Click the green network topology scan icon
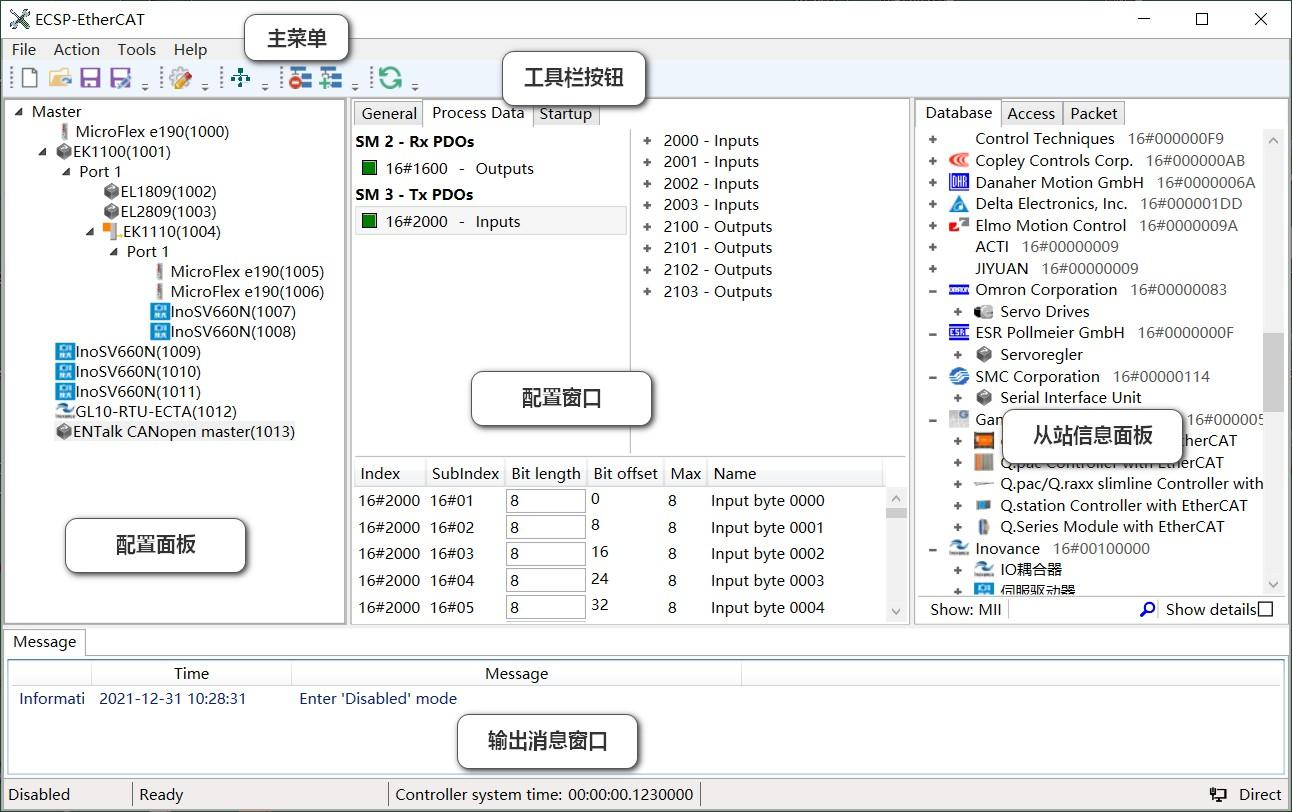The width and height of the screenshot is (1292, 812). [241, 78]
